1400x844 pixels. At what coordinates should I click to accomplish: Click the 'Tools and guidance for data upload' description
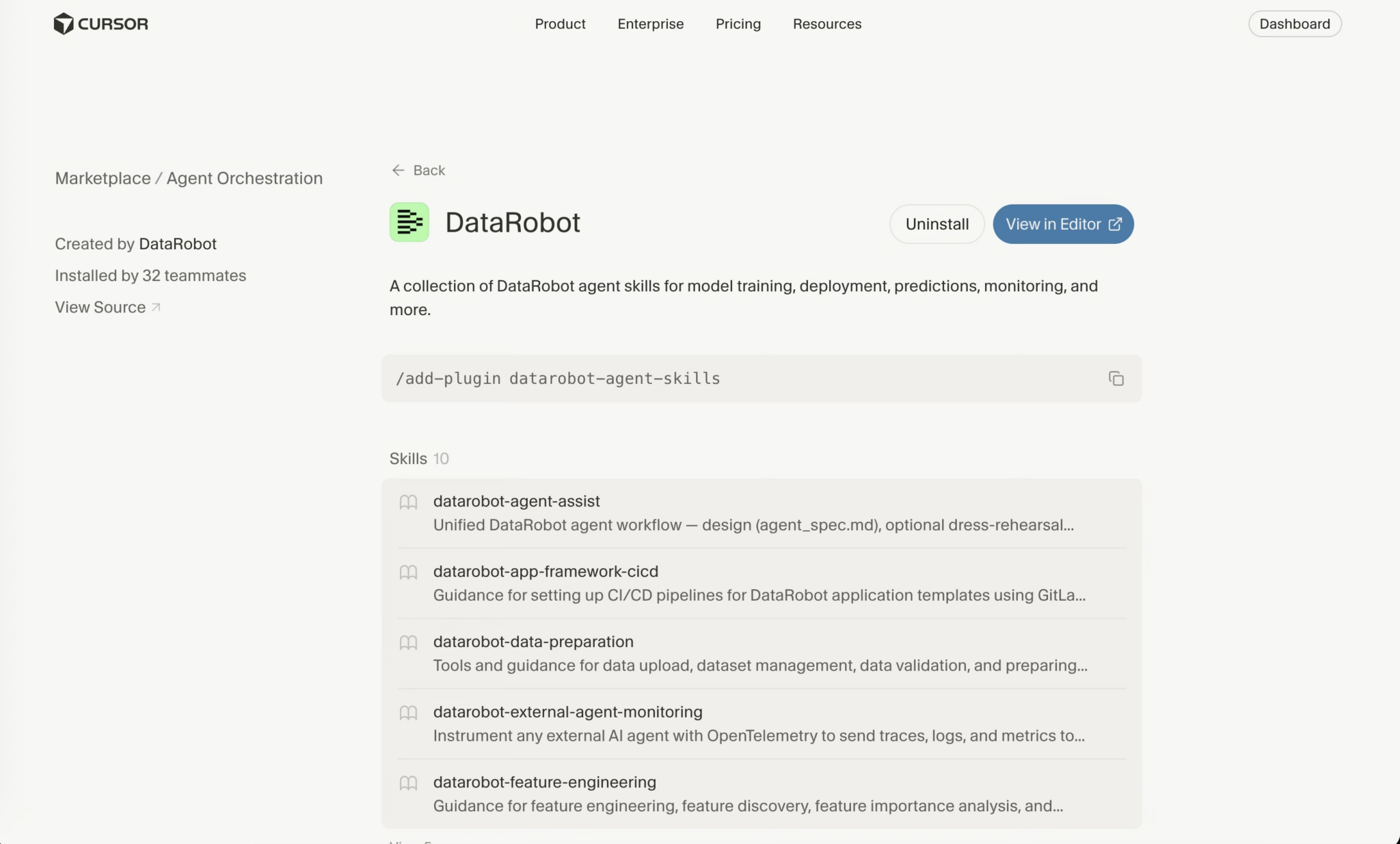pyautogui.click(x=760, y=666)
